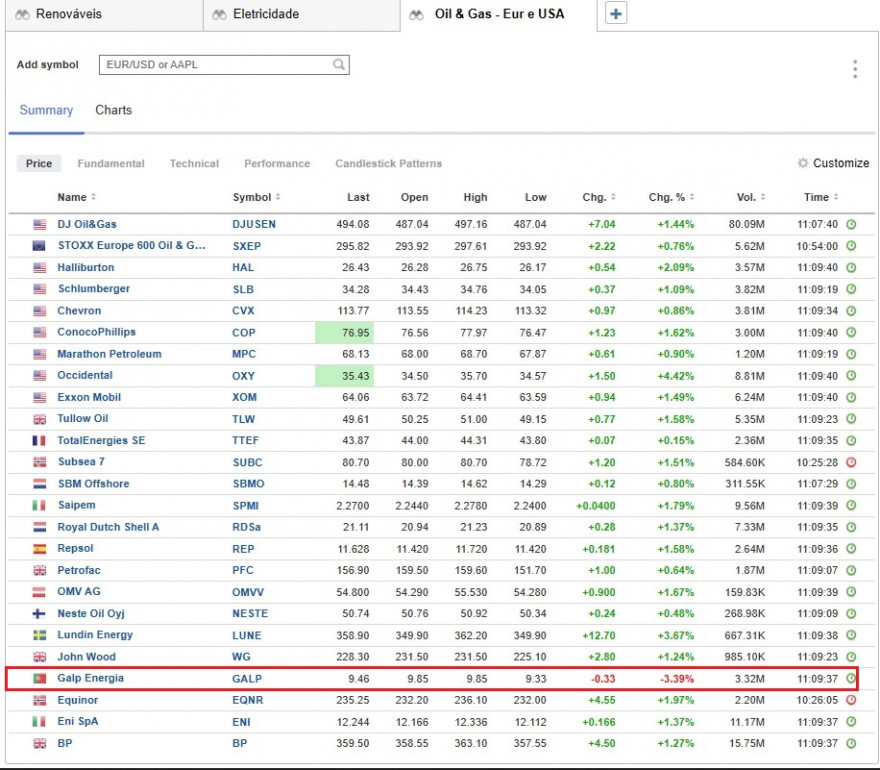Click the plus icon to add watchlist
This screenshot has height=770, width=880.
(616, 14)
